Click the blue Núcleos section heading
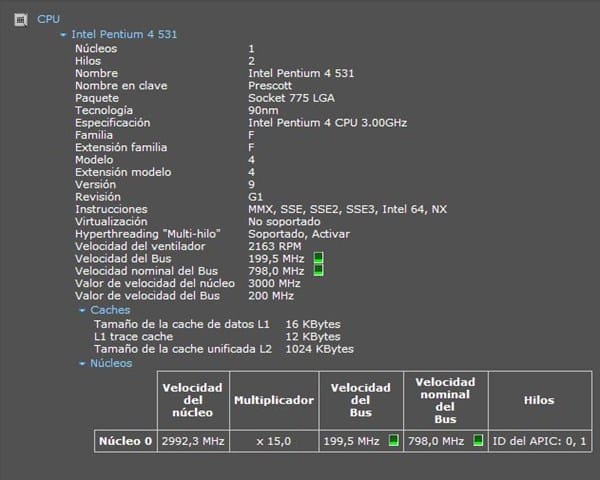This screenshot has width=600, height=480. point(111,363)
